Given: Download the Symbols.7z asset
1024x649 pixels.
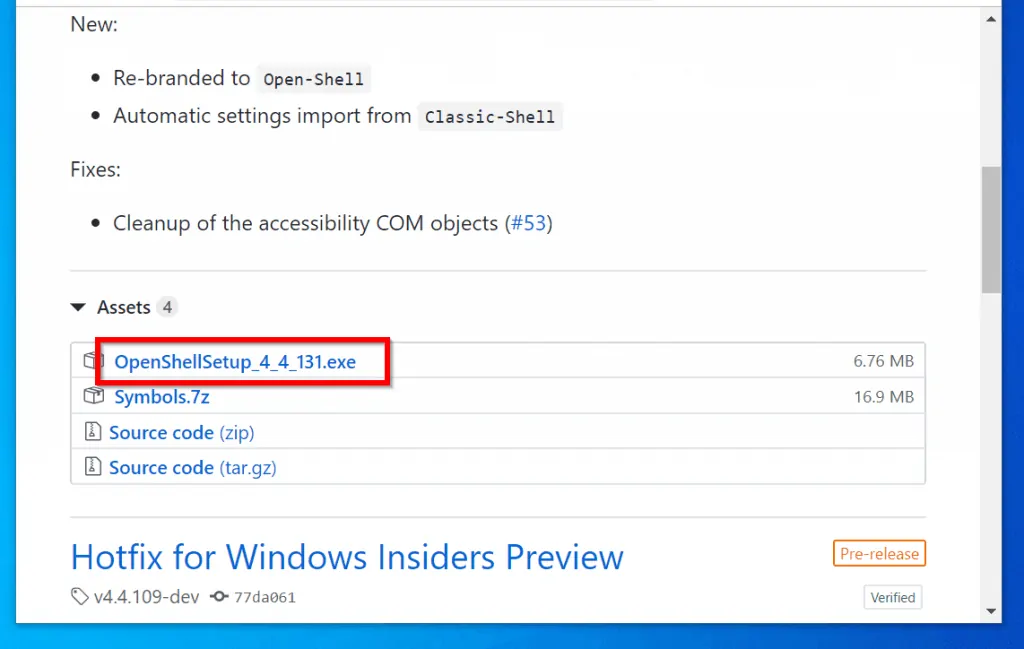Looking at the screenshot, I should (162, 397).
